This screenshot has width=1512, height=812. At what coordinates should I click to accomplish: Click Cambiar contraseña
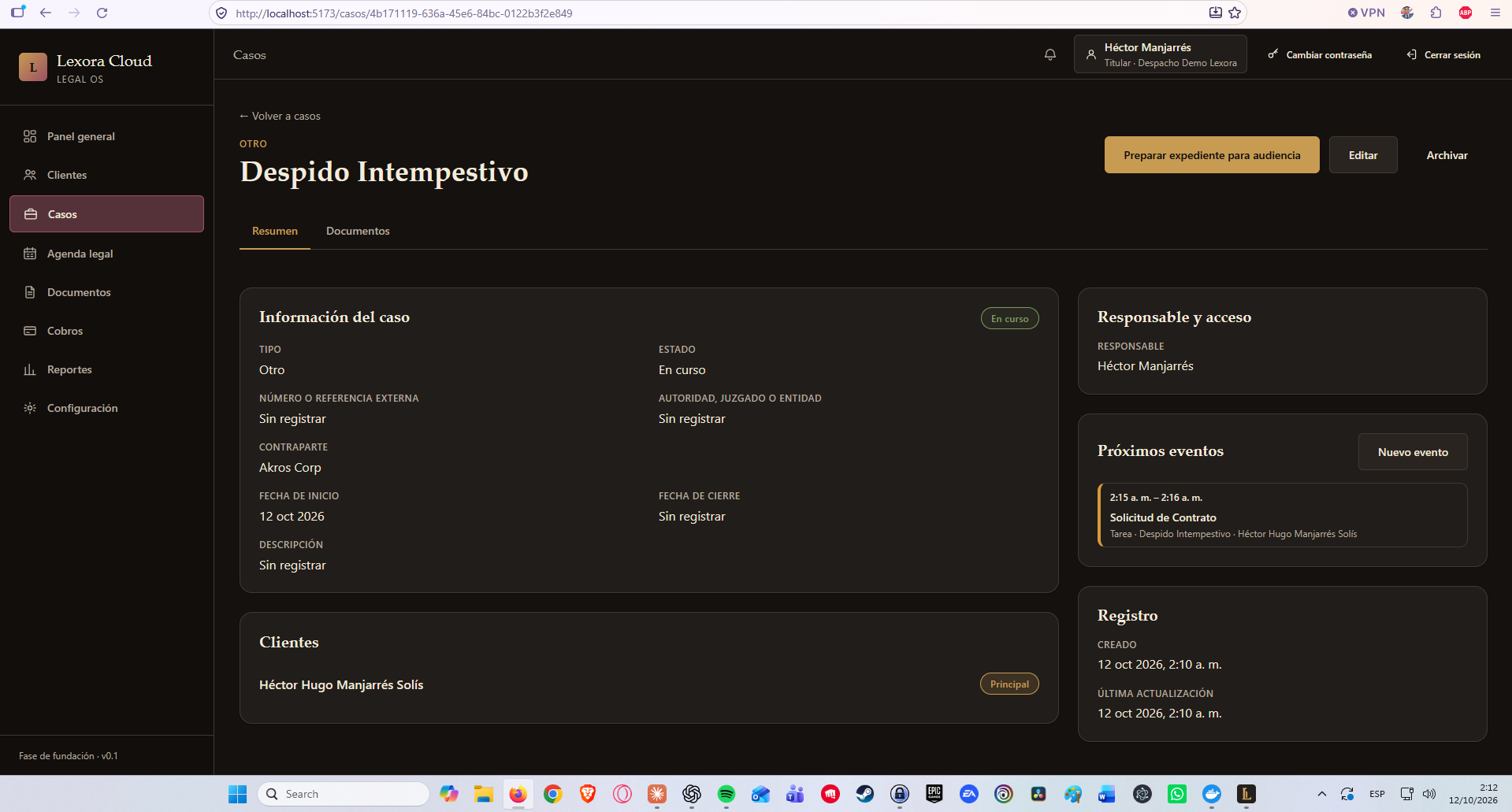point(1320,54)
